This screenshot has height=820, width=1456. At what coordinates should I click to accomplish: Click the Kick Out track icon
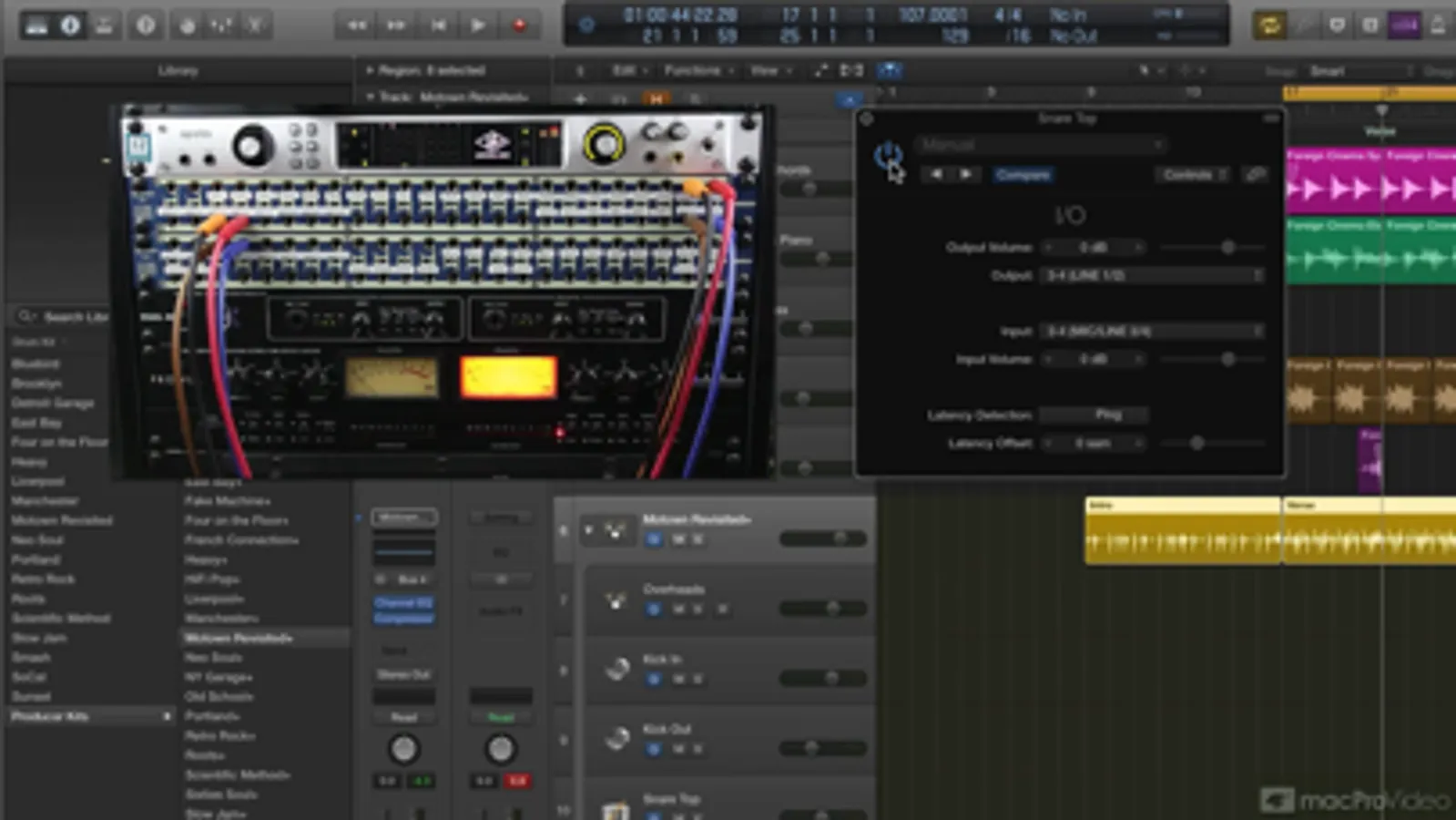point(616,739)
